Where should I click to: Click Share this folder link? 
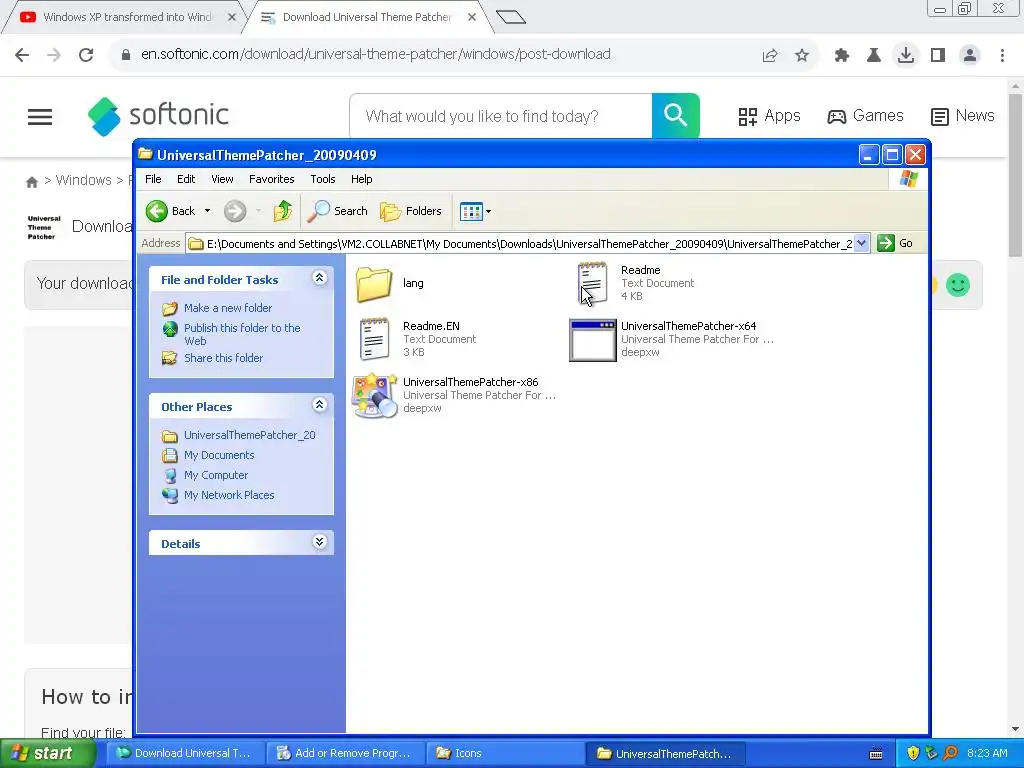(223, 358)
